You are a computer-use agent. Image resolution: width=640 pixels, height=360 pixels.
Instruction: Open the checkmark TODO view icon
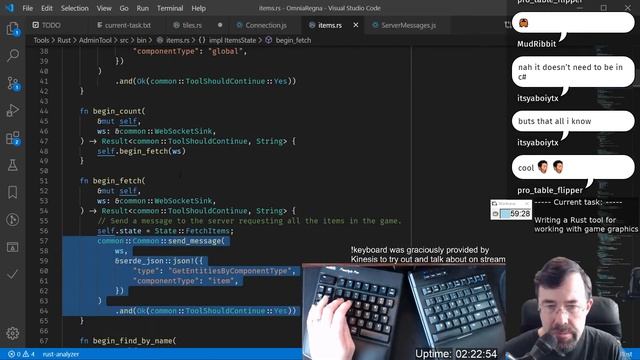(x=13, y=274)
